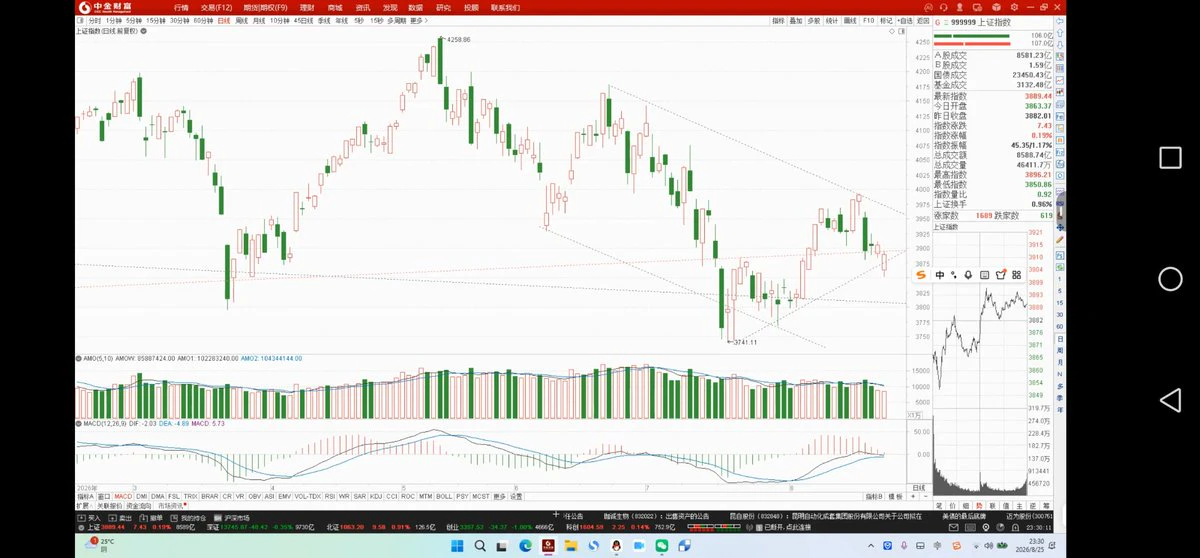Image resolution: width=1200 pixels, height=558 pixels.
Task: Open indicator 设置 settings
Action: click(x=516, y=496)
